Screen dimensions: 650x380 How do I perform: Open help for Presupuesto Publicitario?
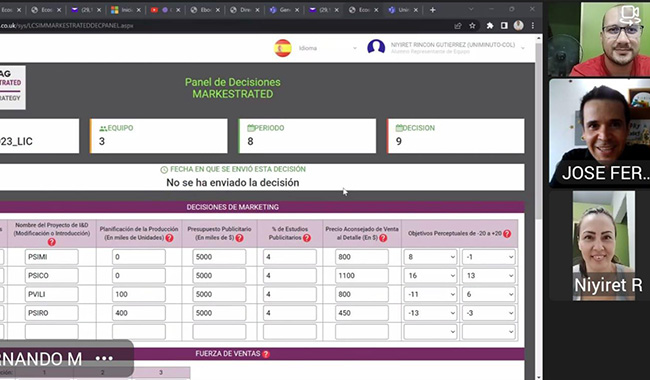(239, 238)
